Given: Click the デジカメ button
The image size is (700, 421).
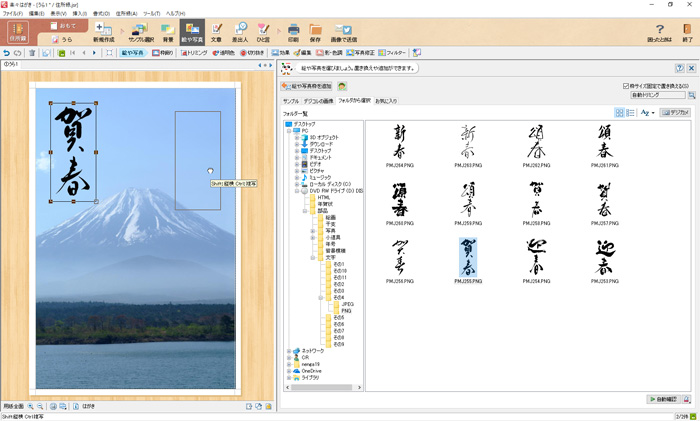Looking at the screenshot, I should pyautogui.click(x=676, y=113).
